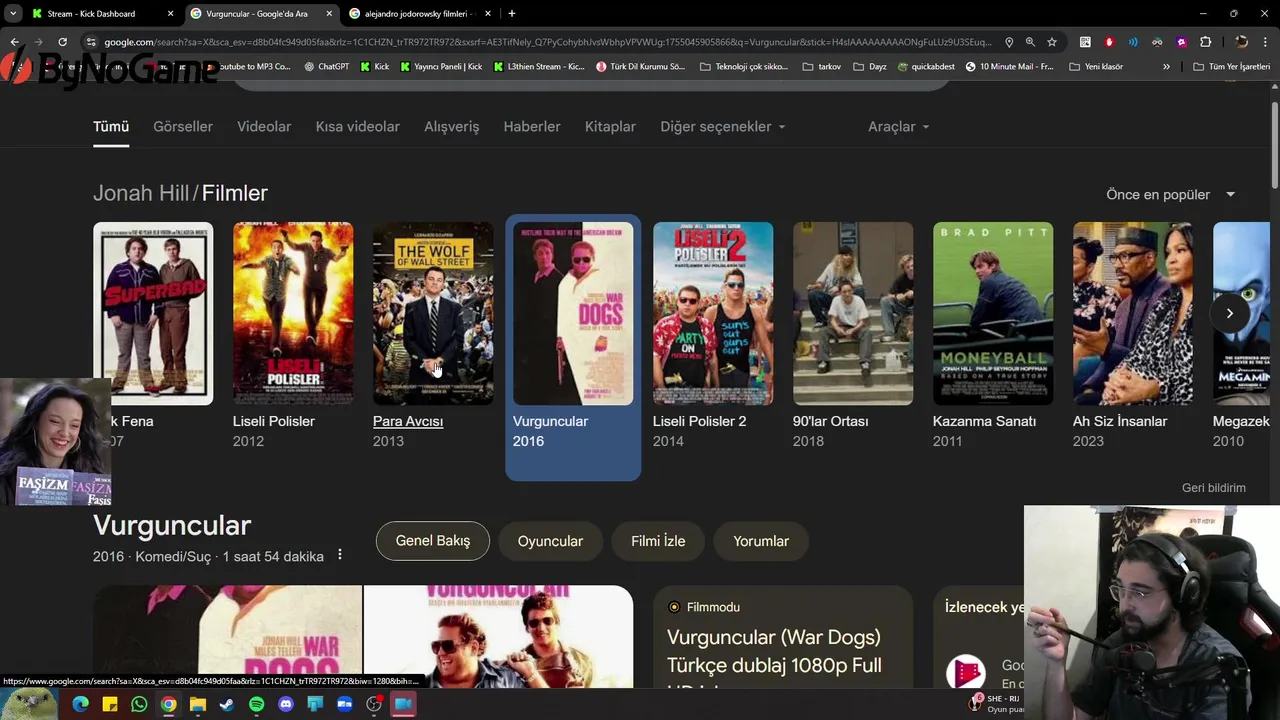Expand the Diğer seçenekler dropdown
This screenshot has height=720, width=1280.
[723, 127]
